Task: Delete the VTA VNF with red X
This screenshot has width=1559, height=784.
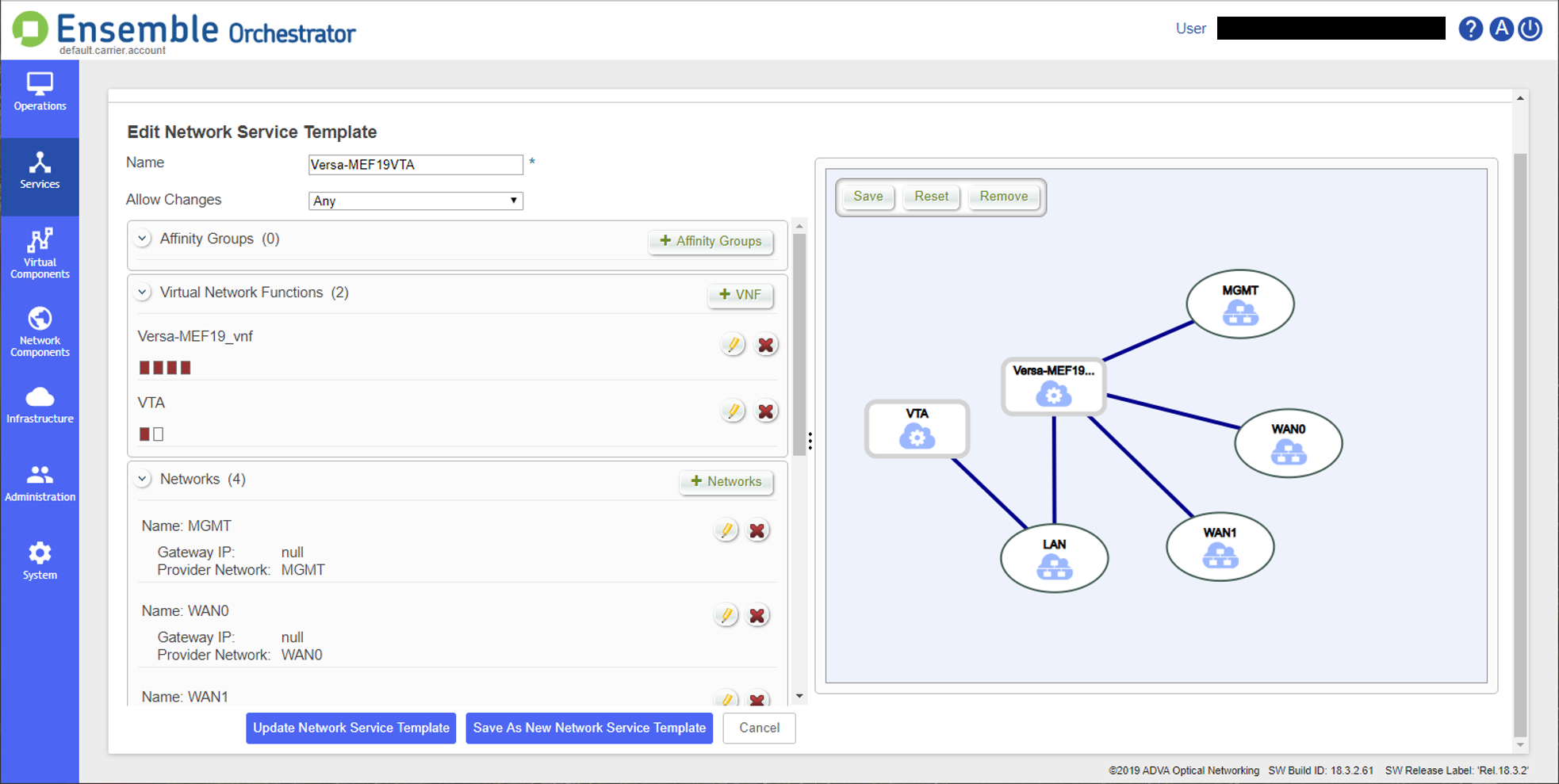Action: coord(766,411)
